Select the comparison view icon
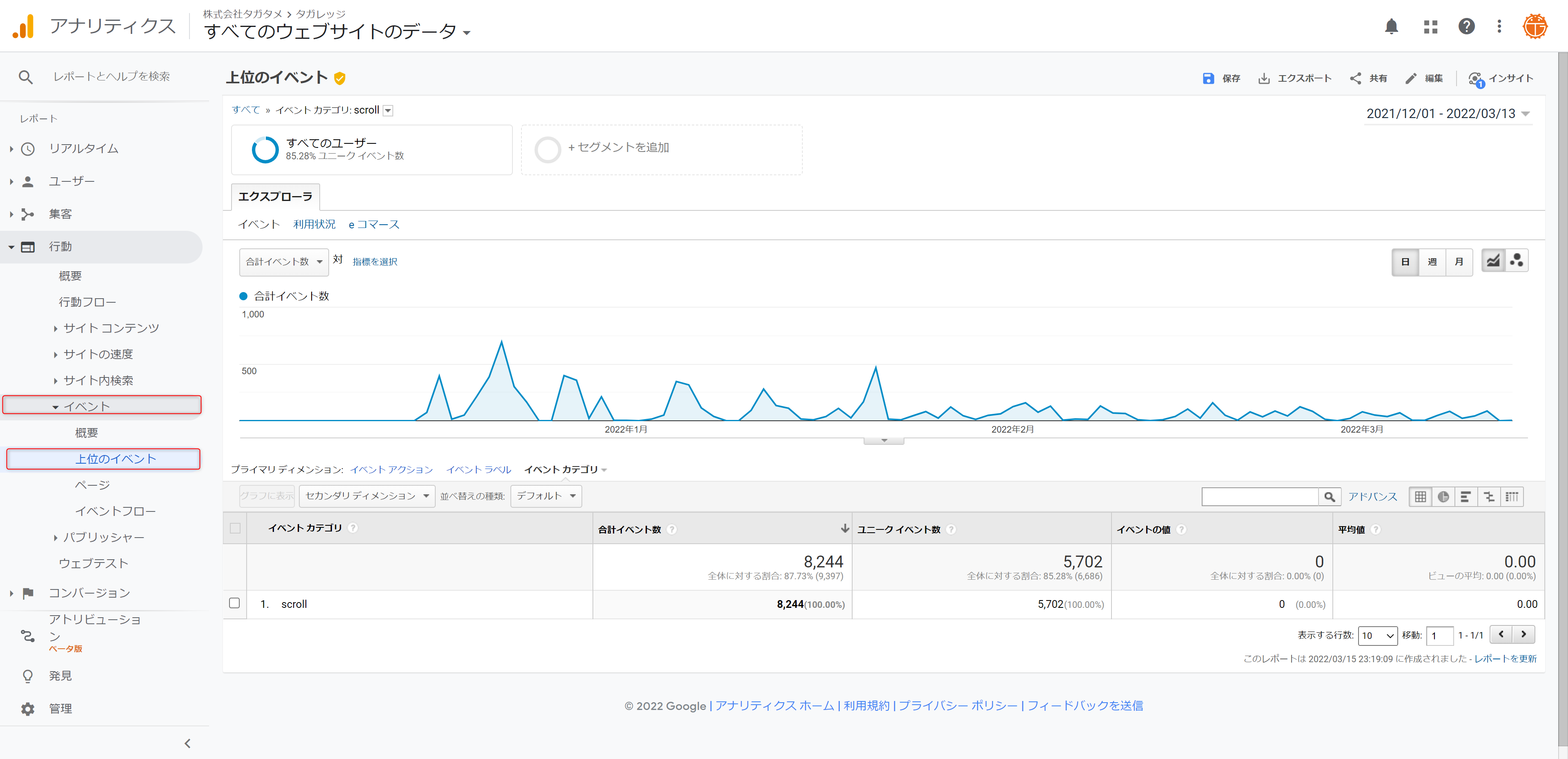Screen dimensions: 1568x759 click(1489, 496)
